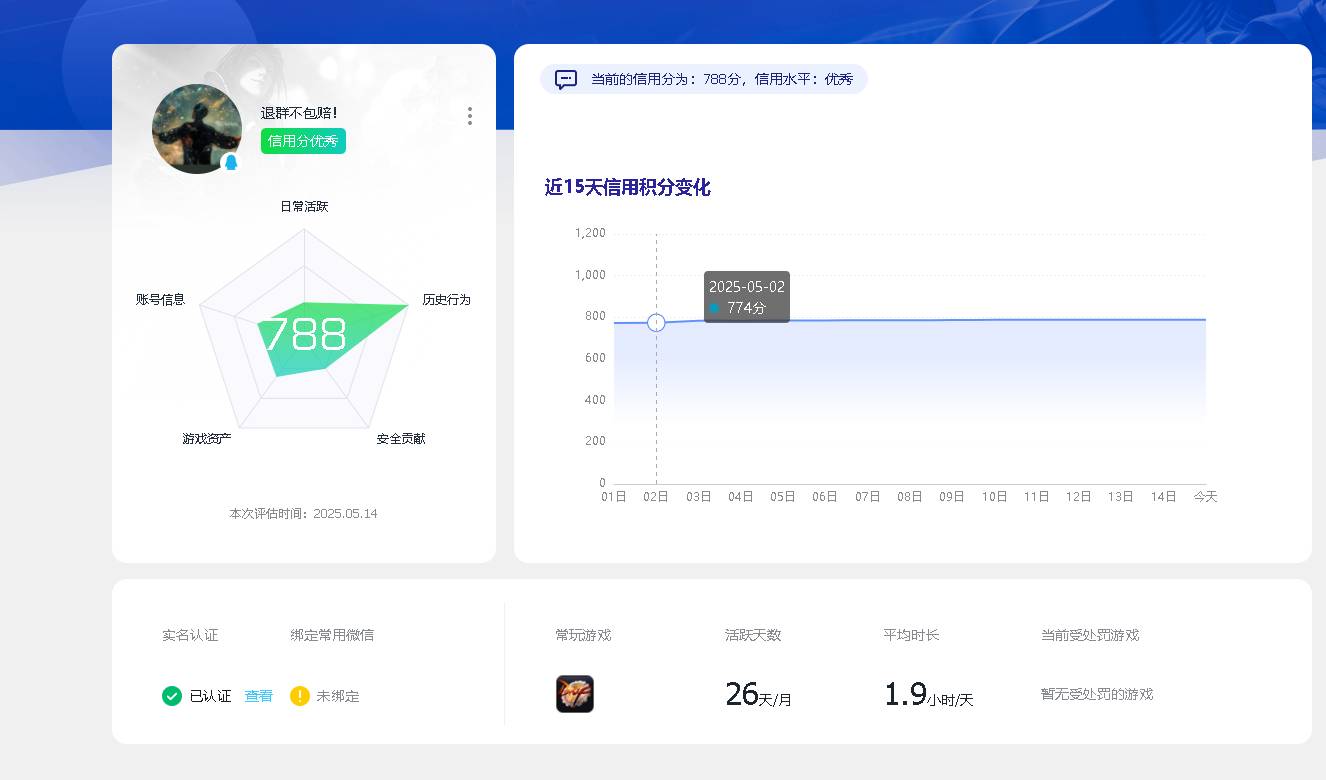Screen dimensions: 1326x780
Task: Click the 查看 link next to 已认证
Action: (x=259, y=696)
